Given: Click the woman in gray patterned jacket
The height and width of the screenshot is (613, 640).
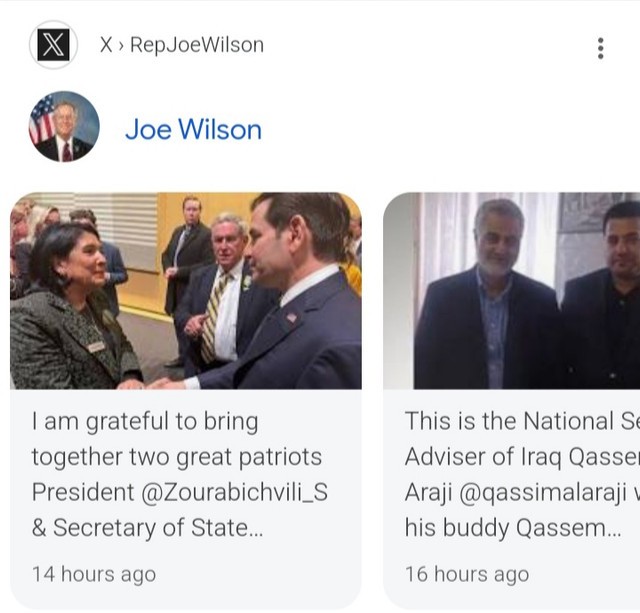Looking at the screenshot, I should click(69, 306).
